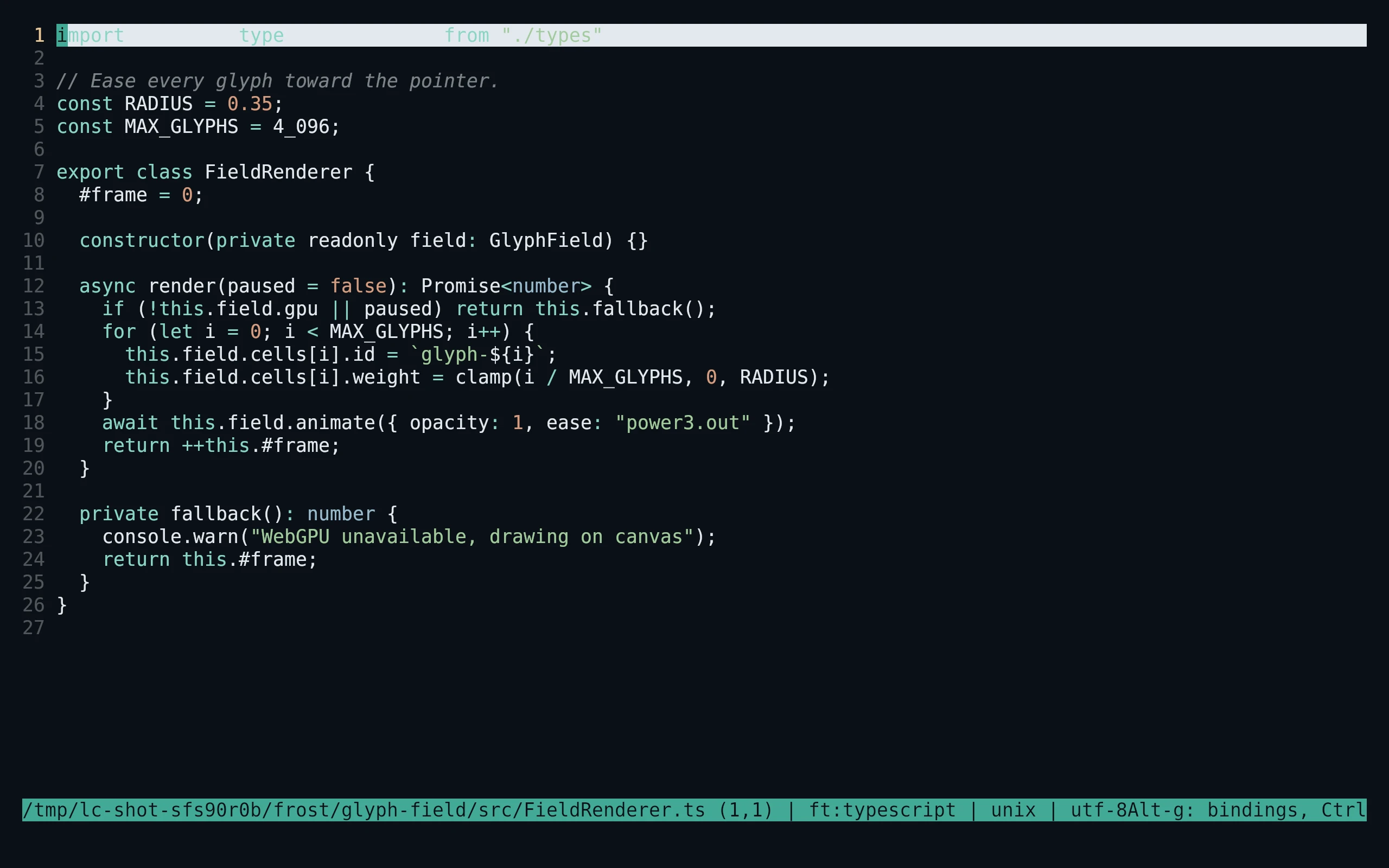The height and width of the screenshot is (868, 1389).
Task: Click the "animate" method call
Action: coord(335,423)
